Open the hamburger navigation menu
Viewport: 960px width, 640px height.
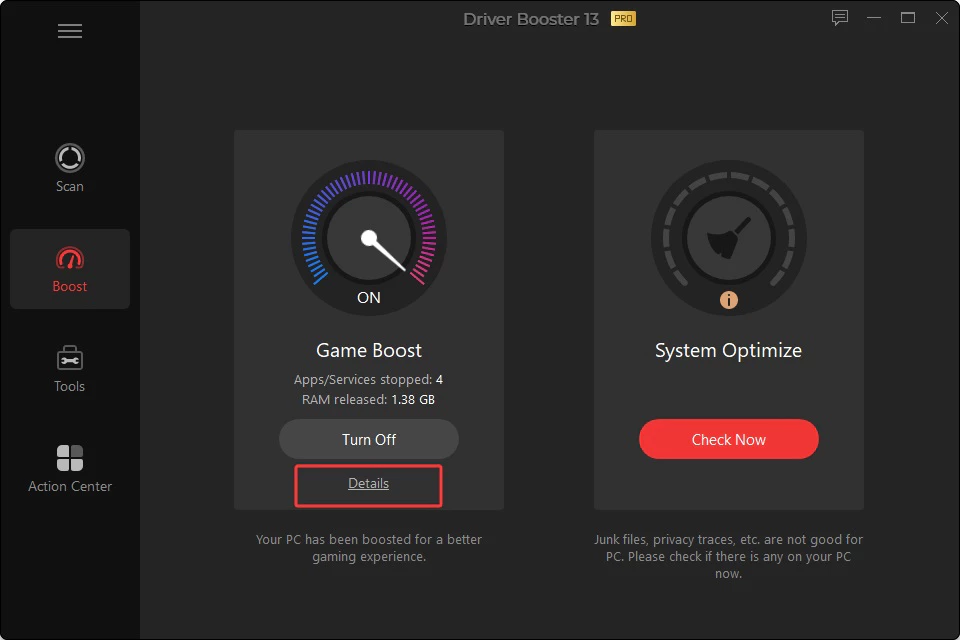tap(70, 31)
